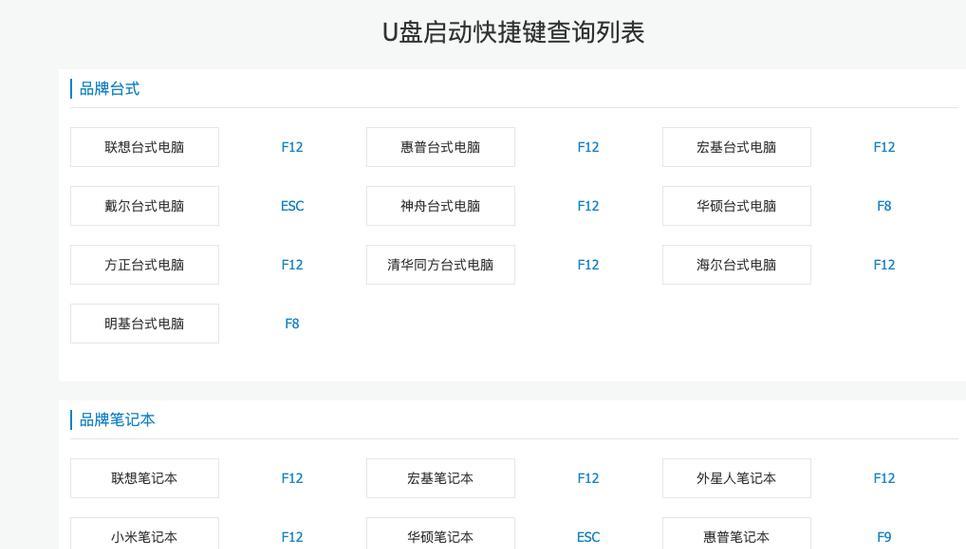
Task: Click F12 next to 宏基笔记本
Action: [588, 478]
